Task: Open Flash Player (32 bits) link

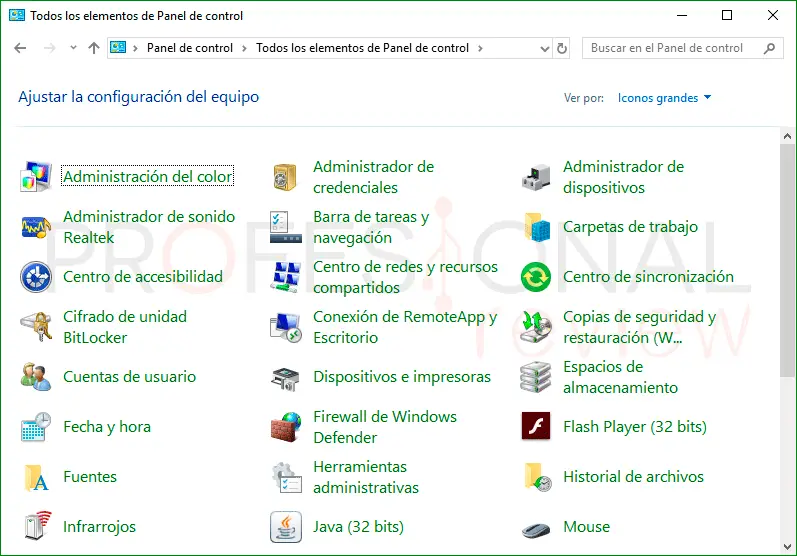Action: point(635,426)
